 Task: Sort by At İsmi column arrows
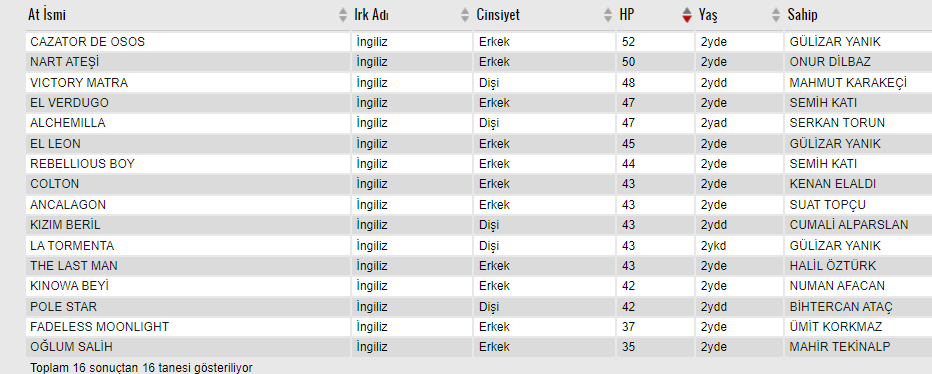point(343,15)
